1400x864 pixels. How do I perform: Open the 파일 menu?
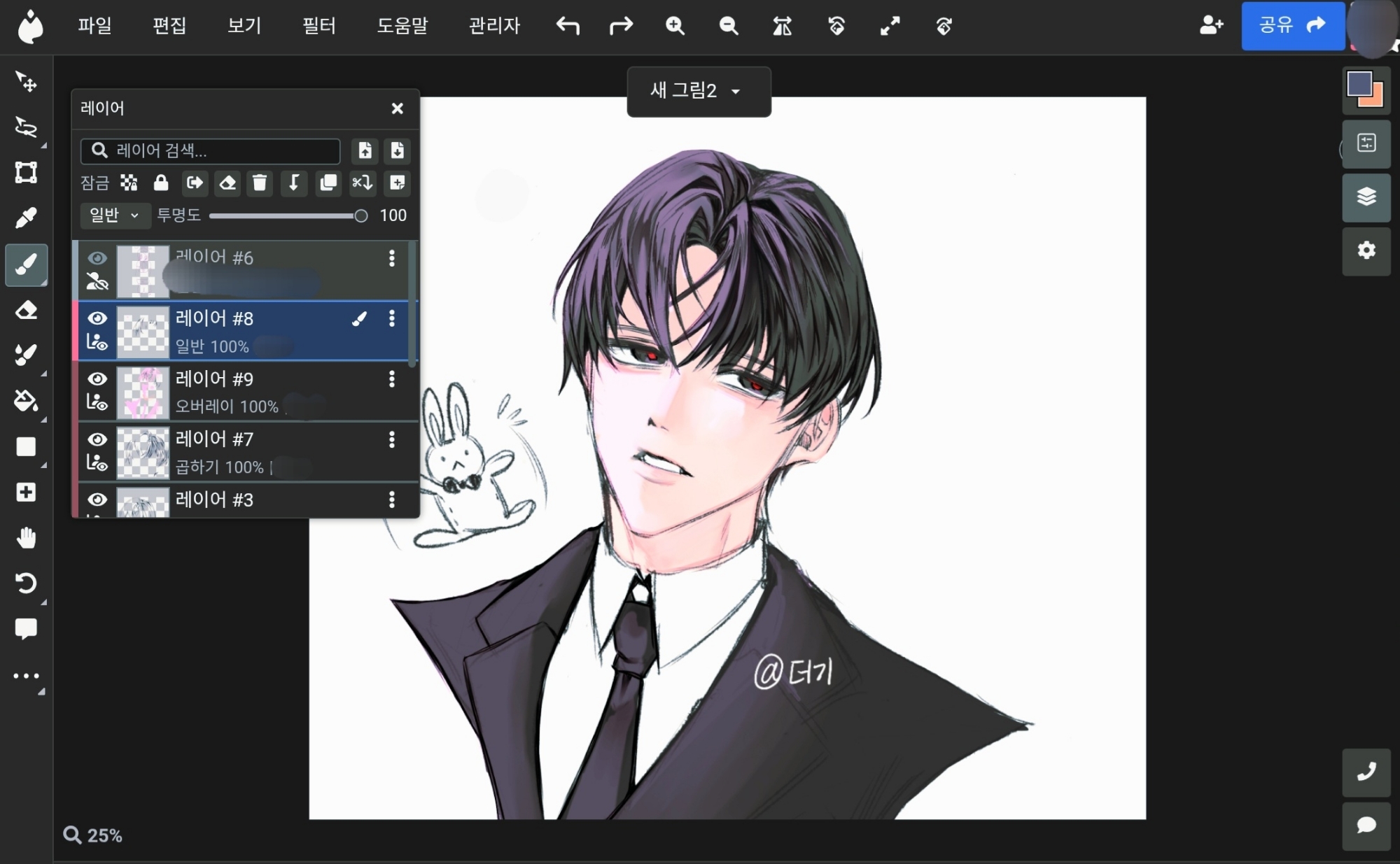tap(94, 27)
